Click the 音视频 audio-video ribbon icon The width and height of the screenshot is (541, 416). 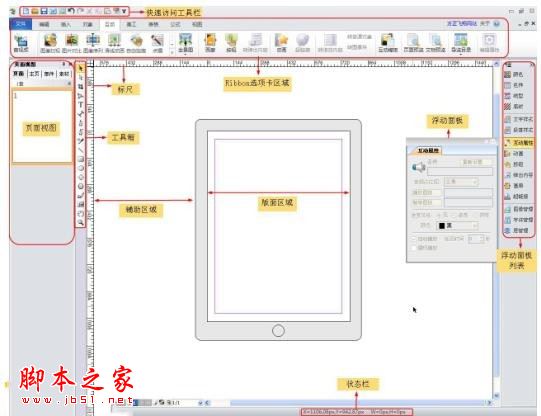coord(21,43)
